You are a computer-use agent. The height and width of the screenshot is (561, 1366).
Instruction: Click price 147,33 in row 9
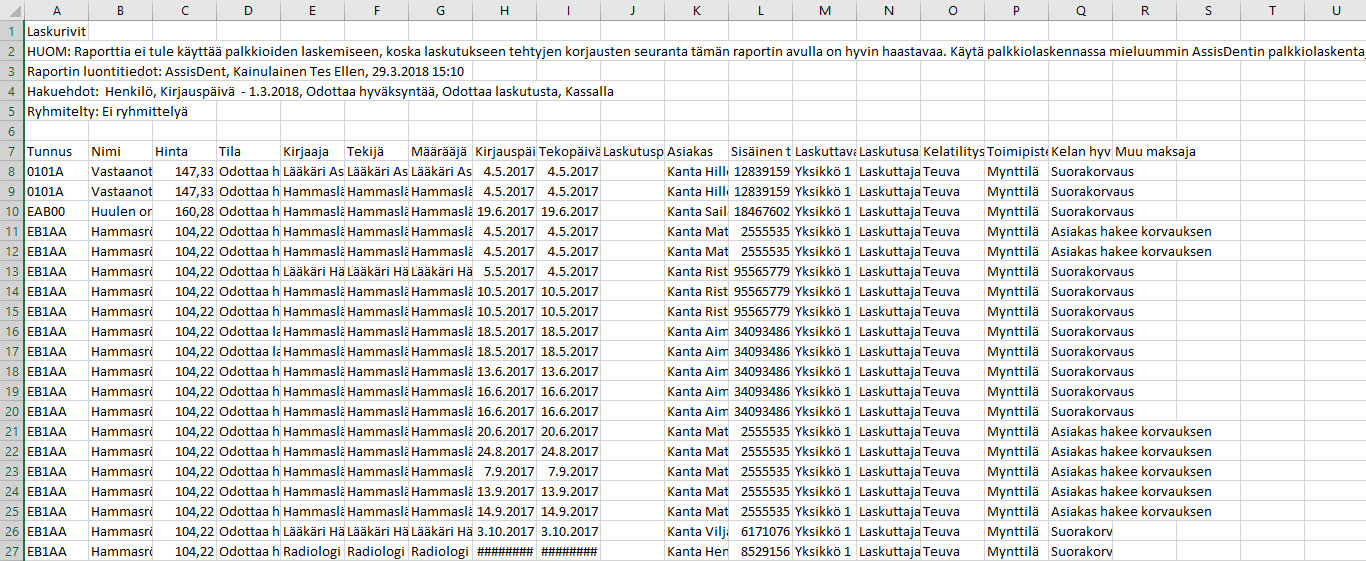(184, 191)
